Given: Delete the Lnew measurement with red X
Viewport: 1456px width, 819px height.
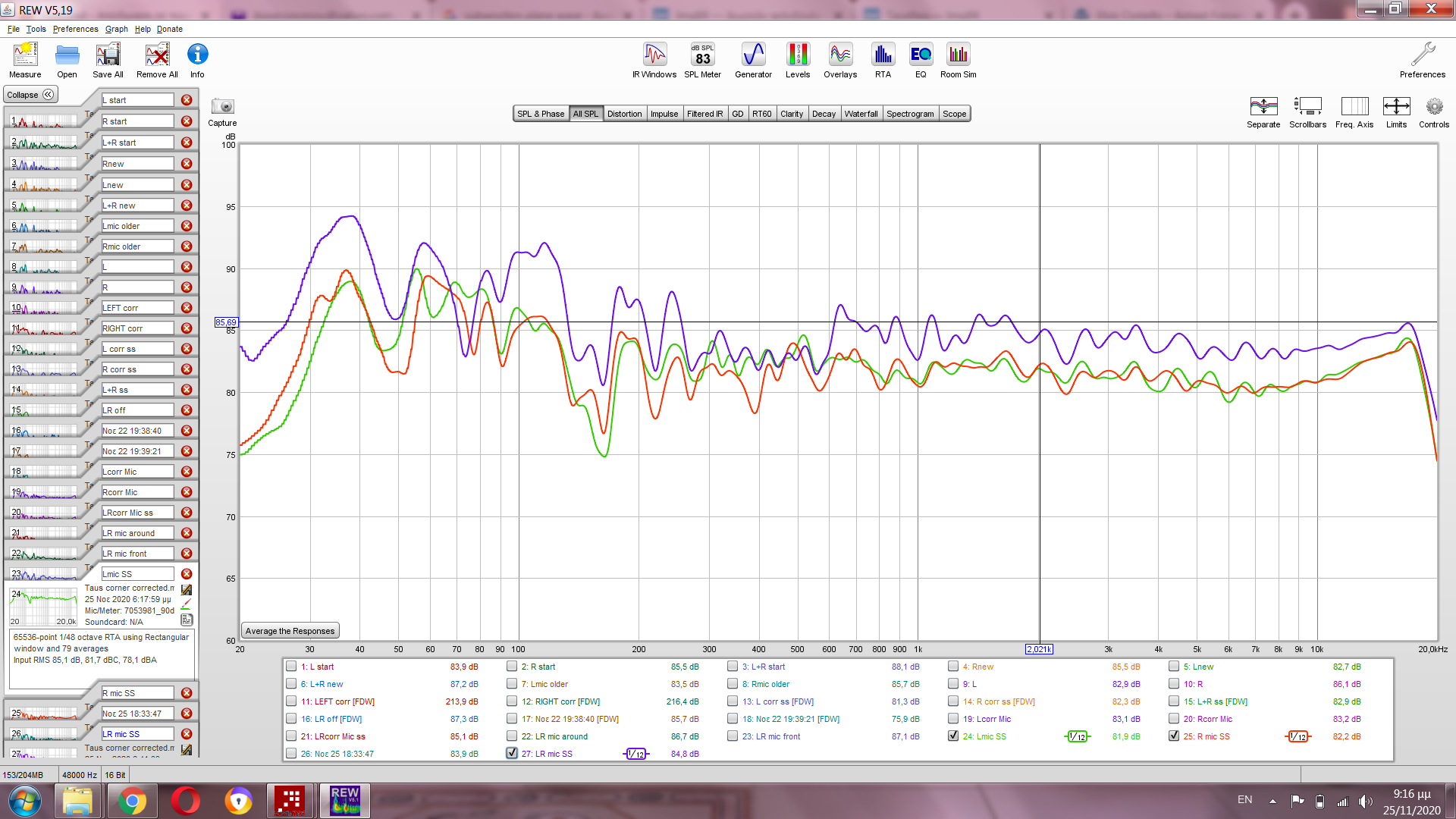Looking at the screenshot, I should (x=187, y=185).
